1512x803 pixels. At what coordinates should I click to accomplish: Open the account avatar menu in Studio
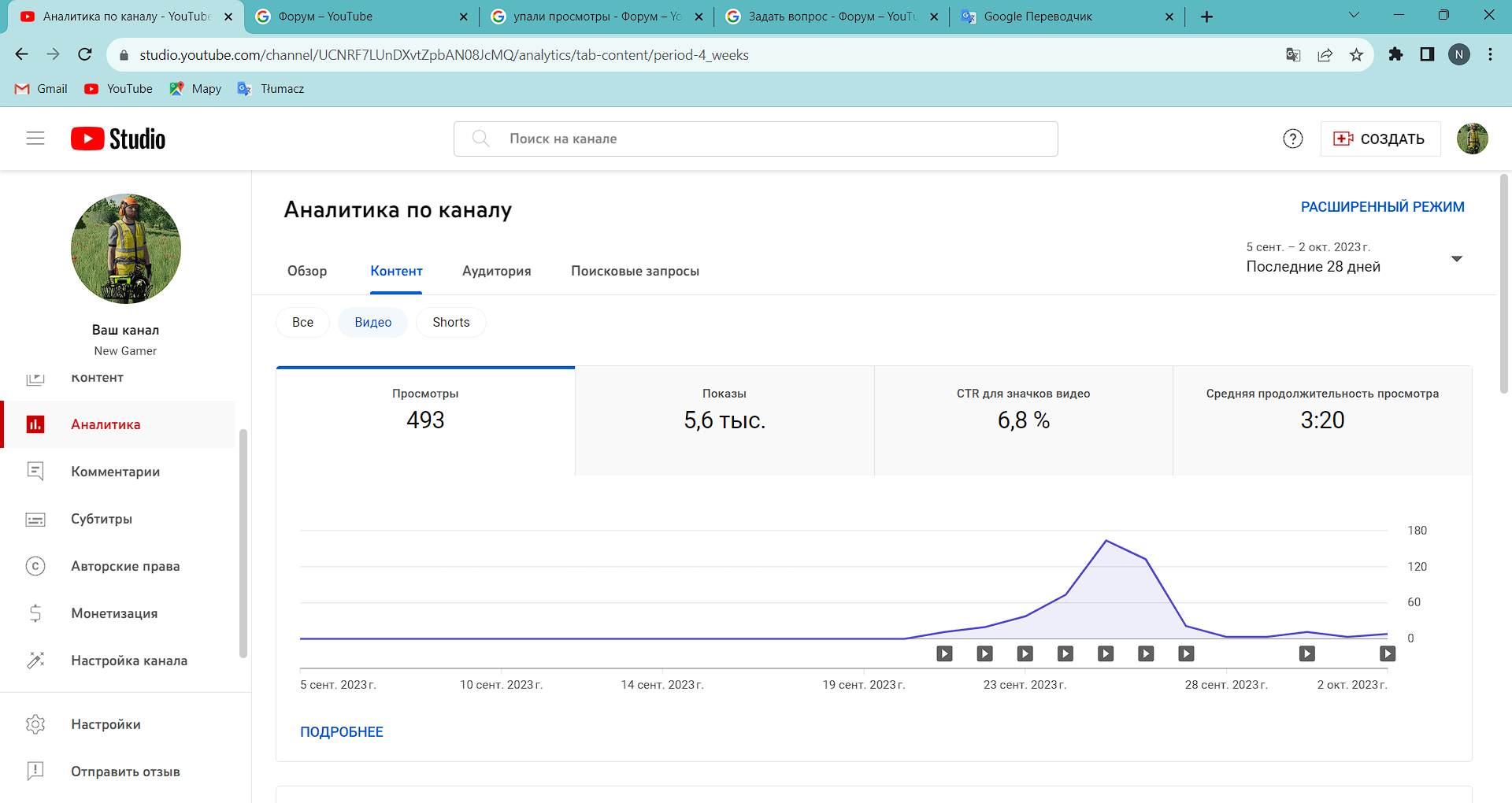(1472, 139)
